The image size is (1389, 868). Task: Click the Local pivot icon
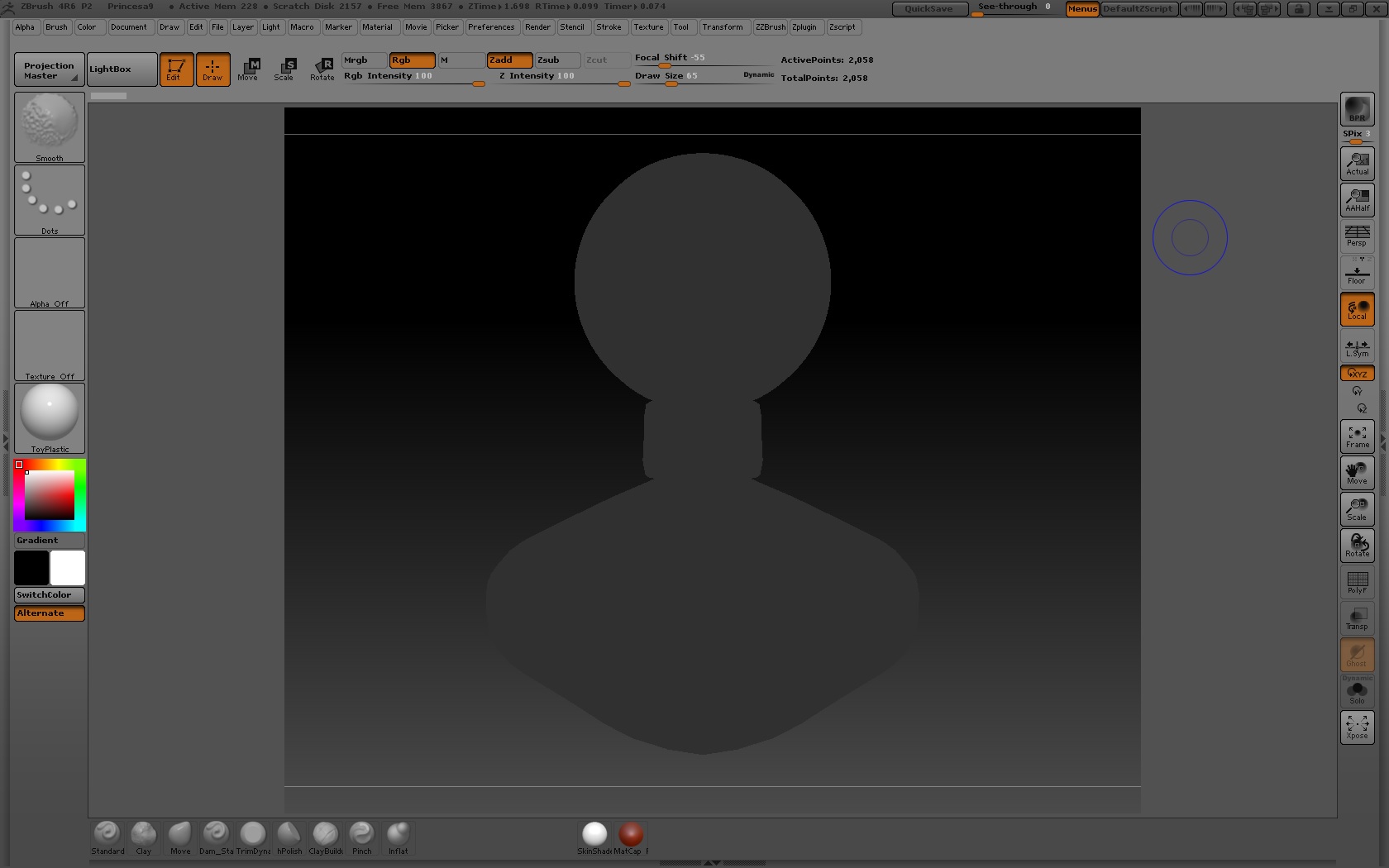(x=1357, y=308)
